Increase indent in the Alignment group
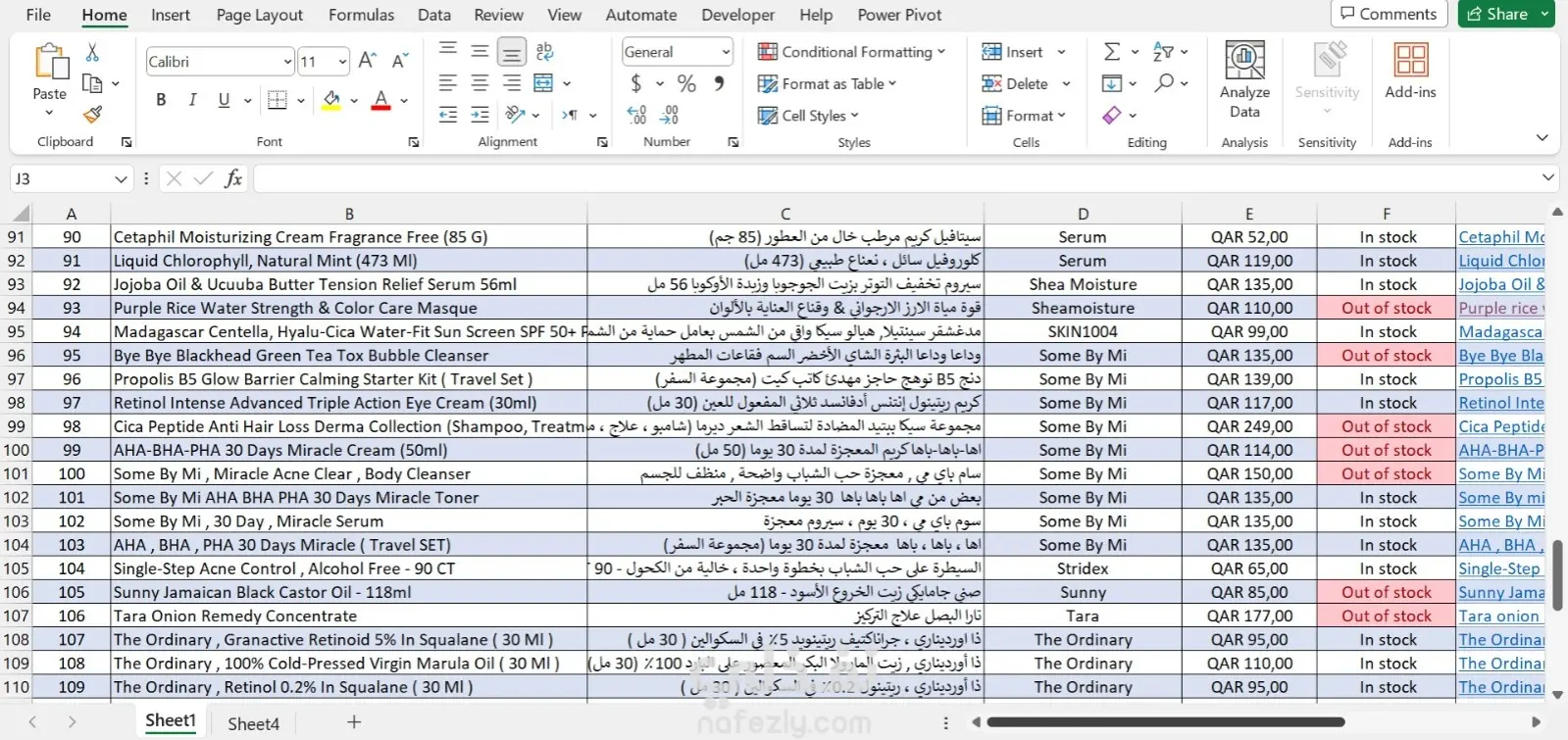Screen dimensions: 1568x740 (480, 115)
